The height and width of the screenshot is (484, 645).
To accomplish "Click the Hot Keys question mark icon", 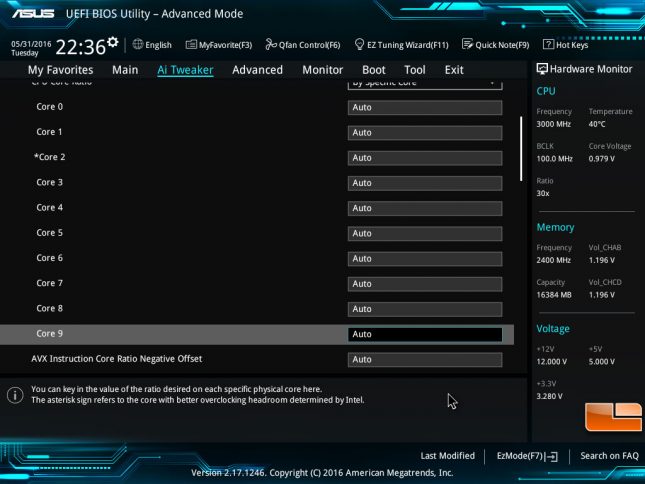I will point(548,44).
